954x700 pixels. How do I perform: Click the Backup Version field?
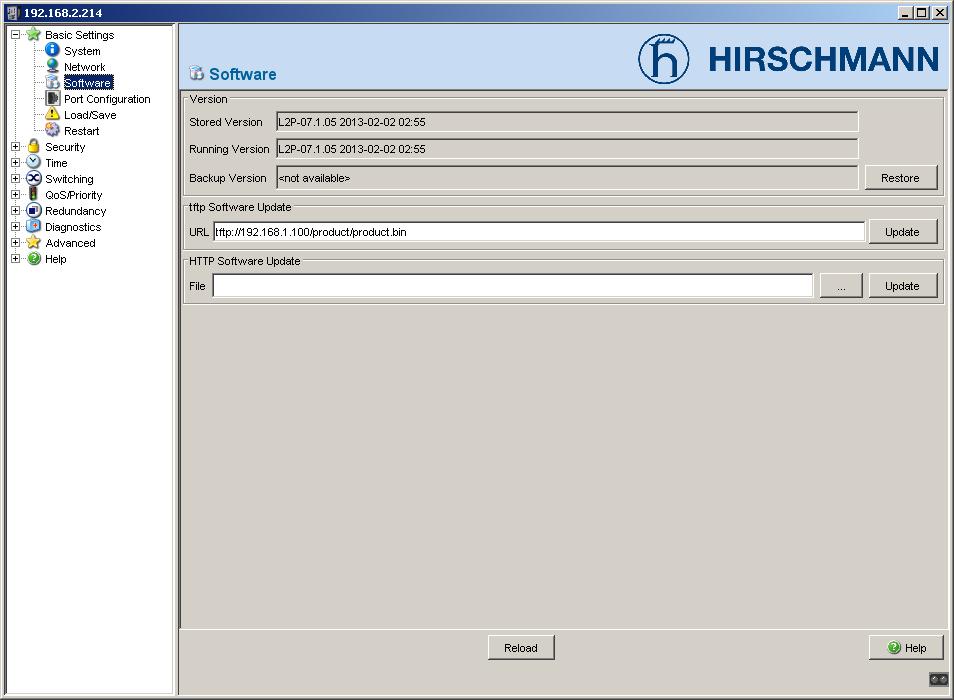[x=567, y=178]
